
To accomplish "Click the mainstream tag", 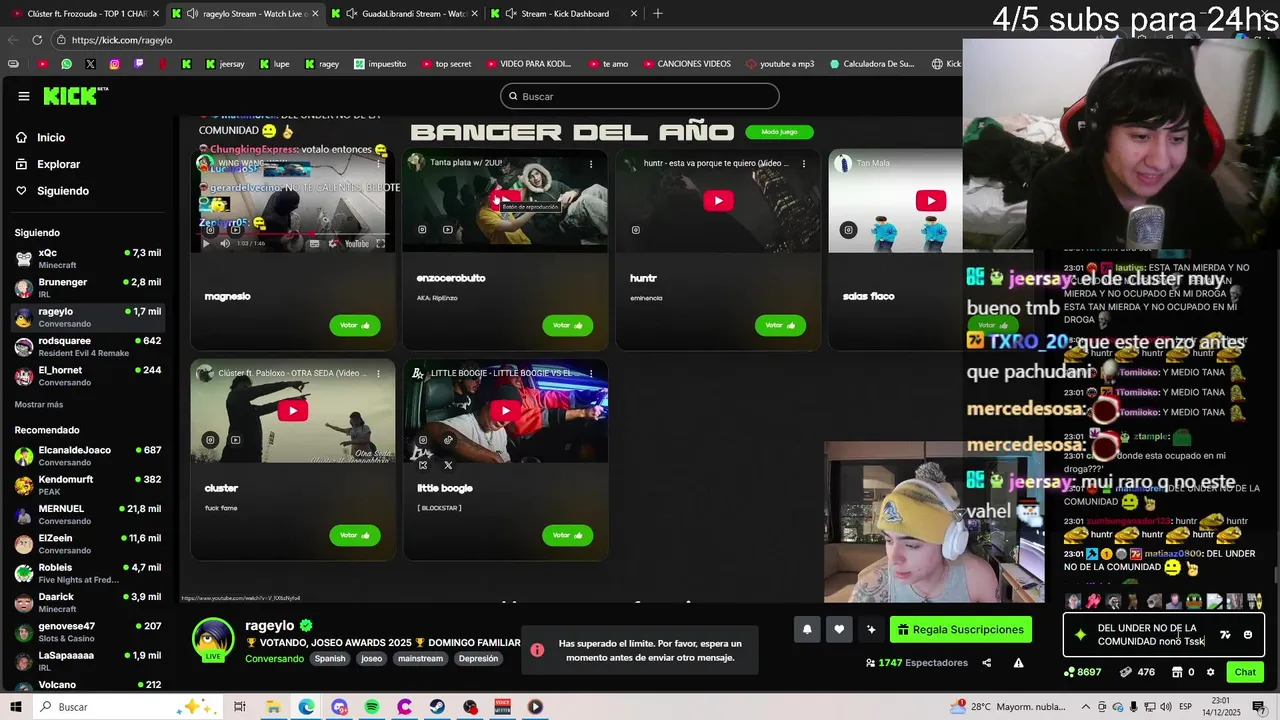I will [420, 659].
